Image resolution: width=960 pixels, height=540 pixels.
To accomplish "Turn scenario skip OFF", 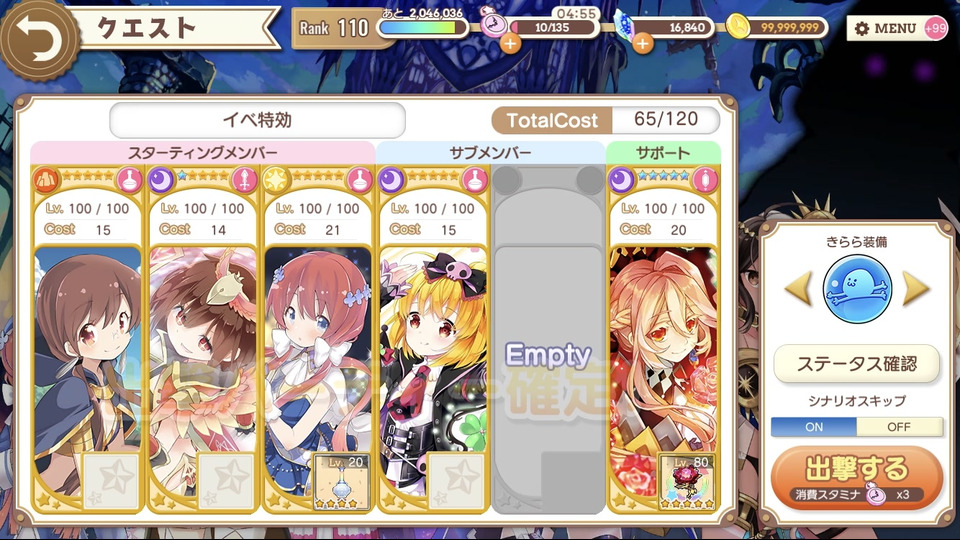I will [x=899, y=427].
